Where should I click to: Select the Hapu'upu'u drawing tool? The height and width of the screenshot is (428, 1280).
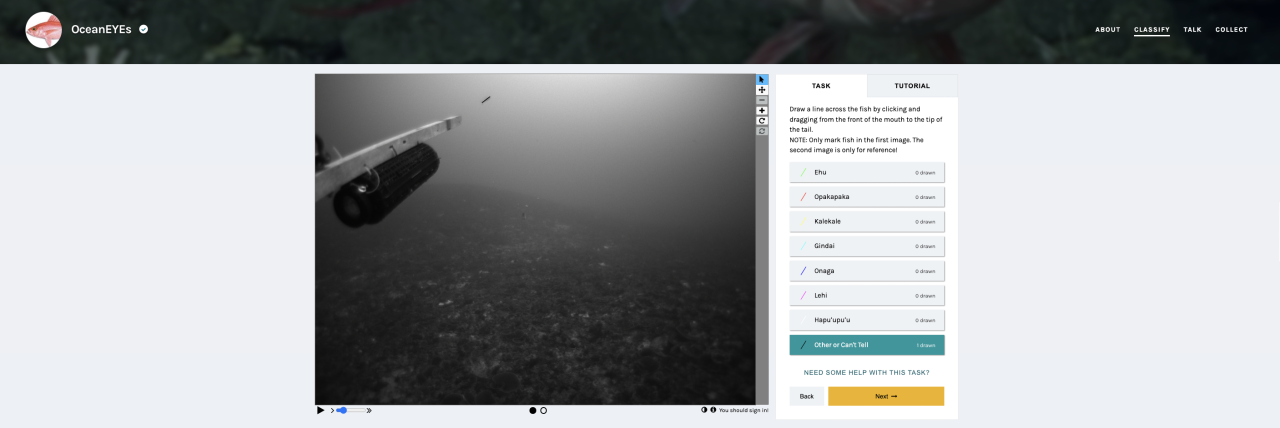pyautogui.click(x=867, y=320)
